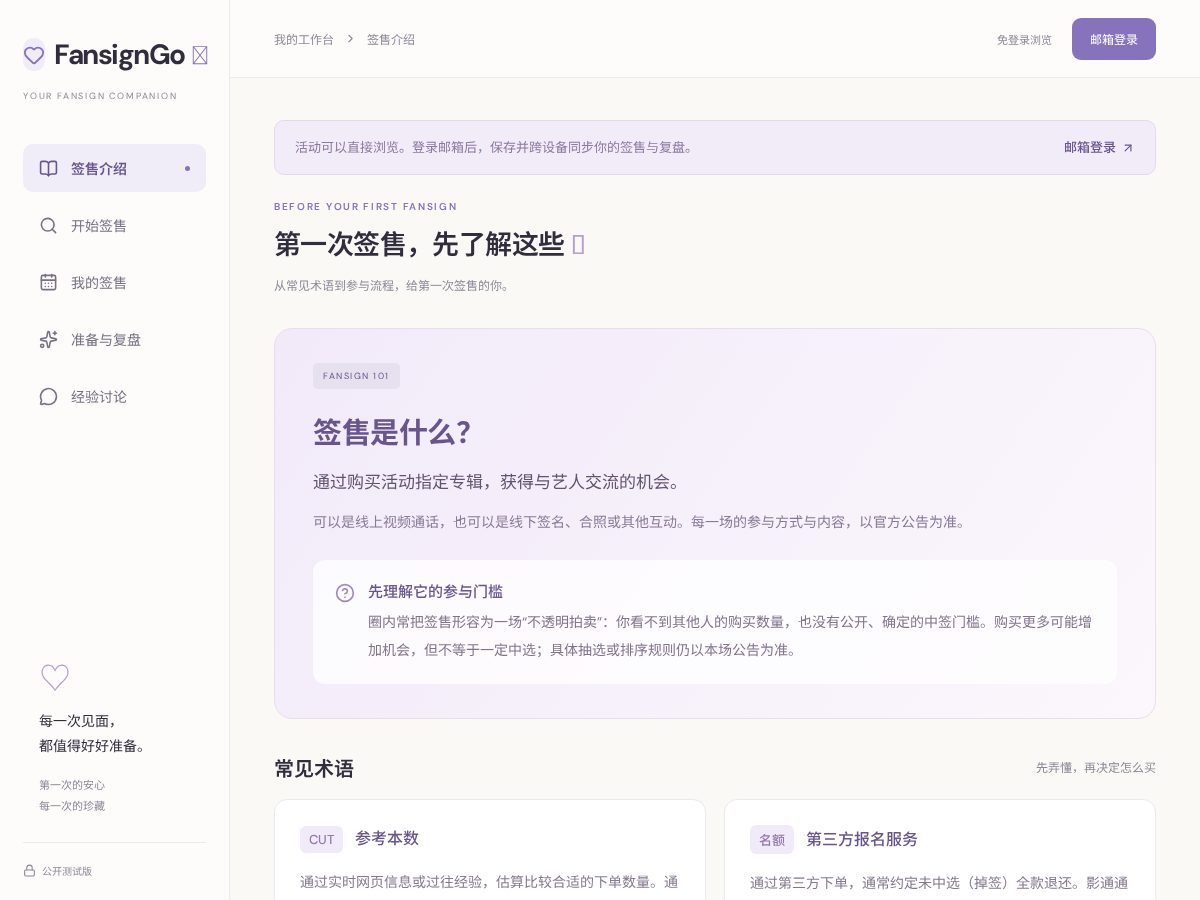1200x900 pixels.
Task: Click the FansignGo brand title text
Action: [120, 55]
